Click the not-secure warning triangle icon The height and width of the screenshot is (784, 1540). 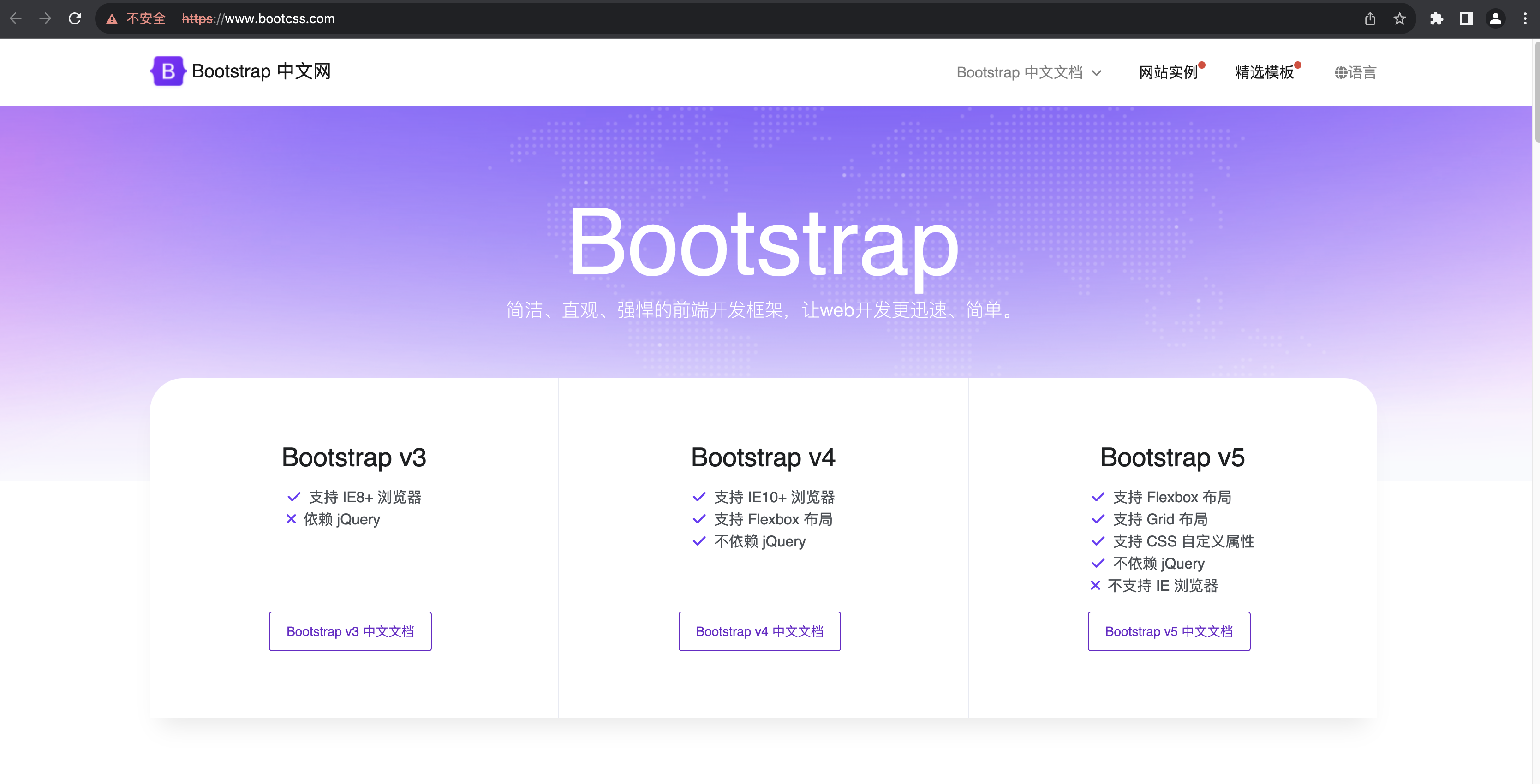112,19
